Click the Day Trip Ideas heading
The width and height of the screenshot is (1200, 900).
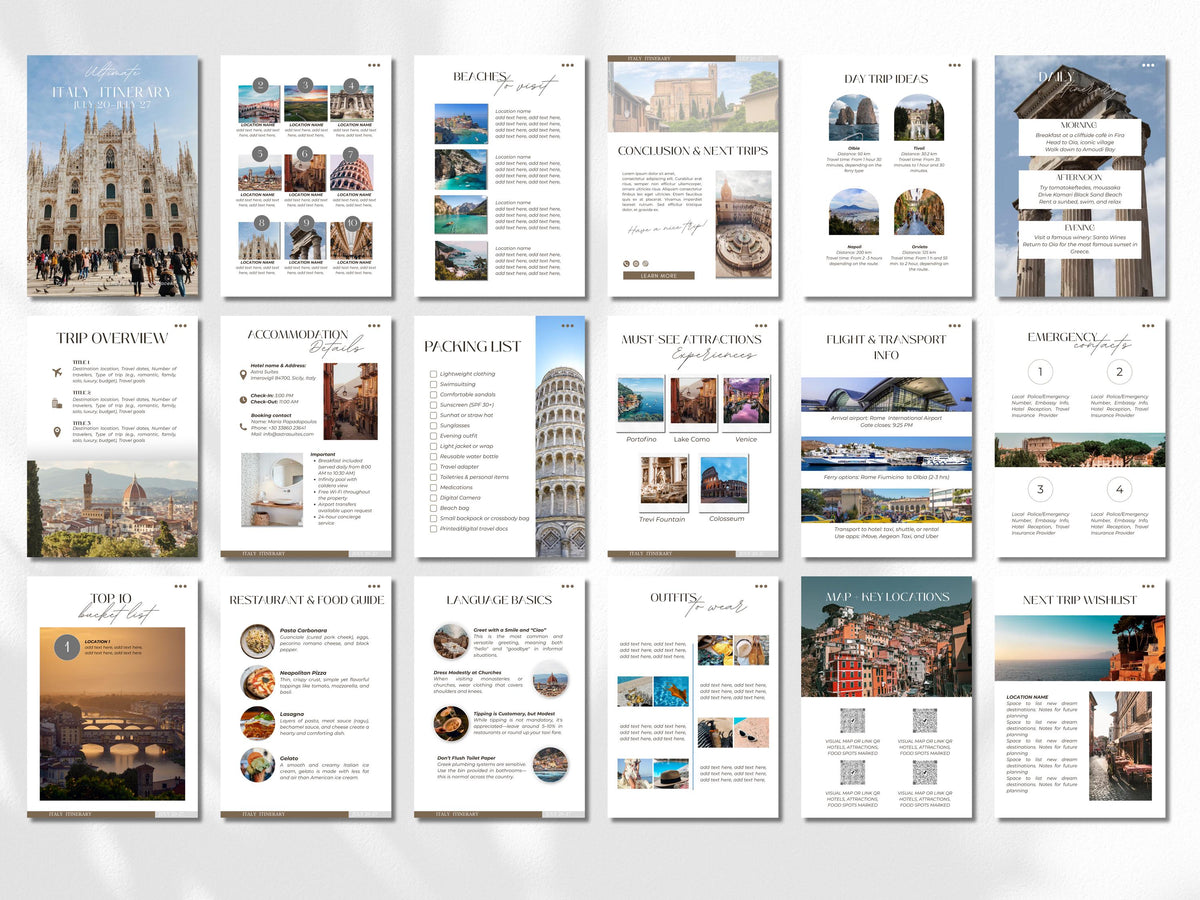(x=886, y=78)
